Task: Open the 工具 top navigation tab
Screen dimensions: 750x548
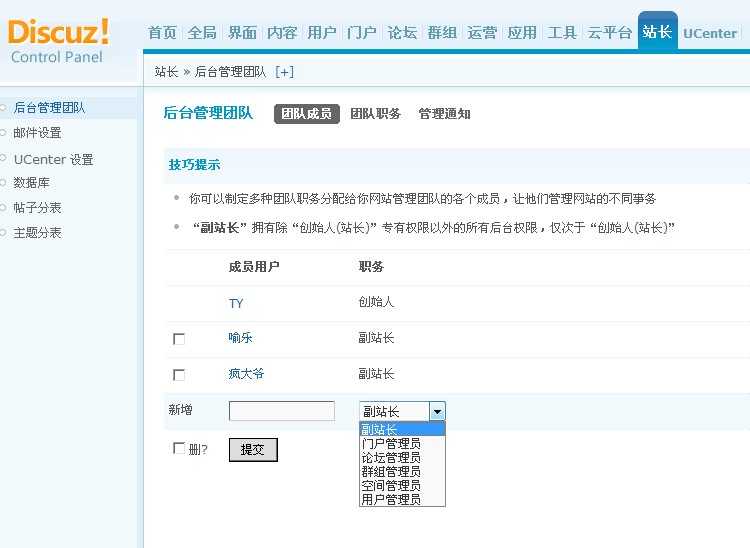Action: click(562, 33)
